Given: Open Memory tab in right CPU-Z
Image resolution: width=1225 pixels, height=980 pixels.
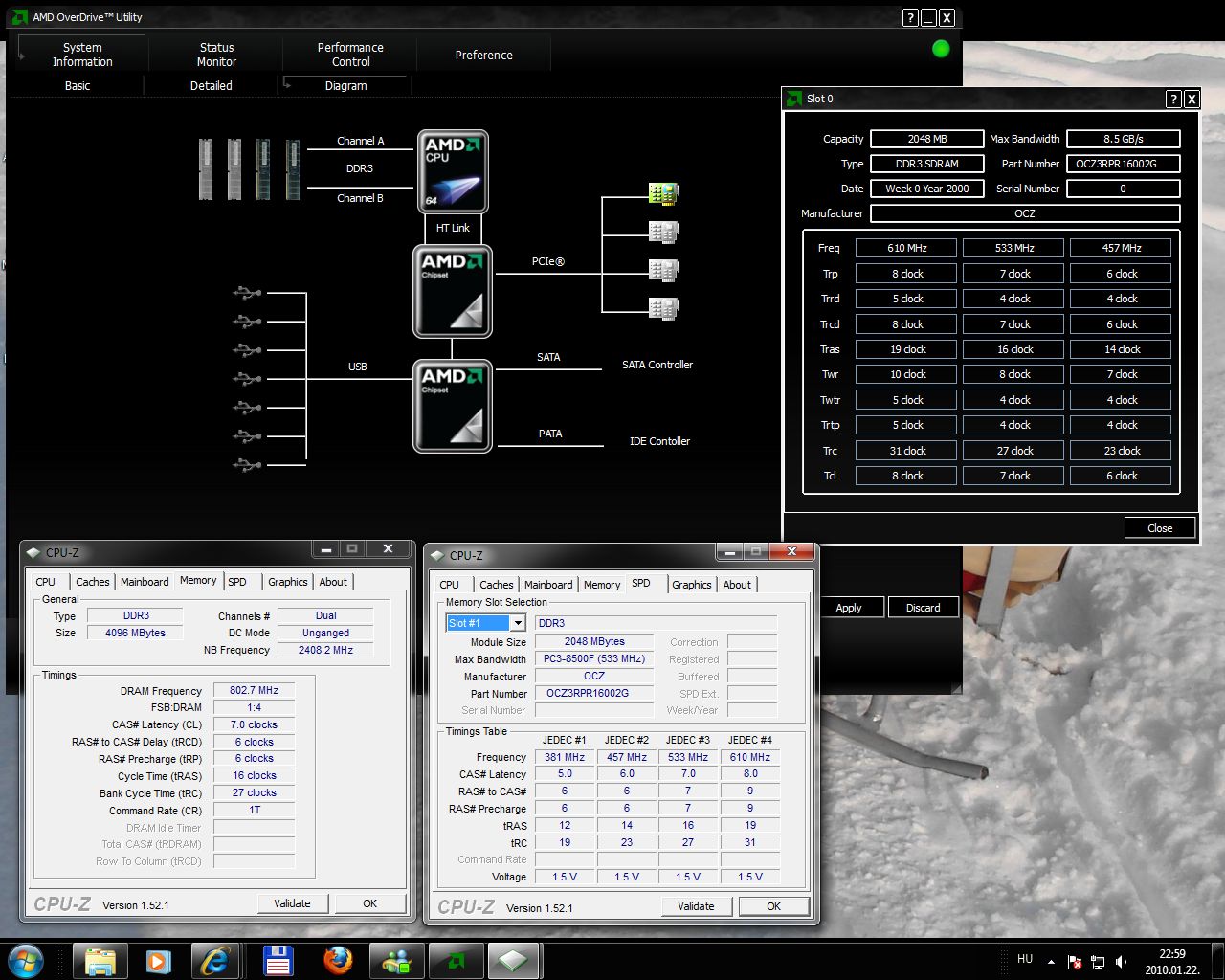Looking at the screenshot, I should [x=602, y=585].
